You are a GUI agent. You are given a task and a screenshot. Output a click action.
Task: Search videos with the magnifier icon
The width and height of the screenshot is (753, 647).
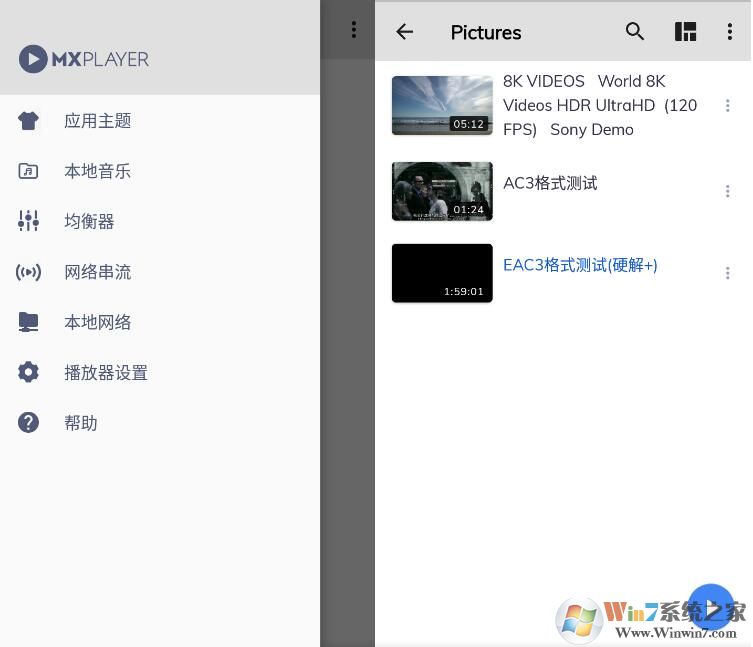pyautogui.click(x=635, y=32)
